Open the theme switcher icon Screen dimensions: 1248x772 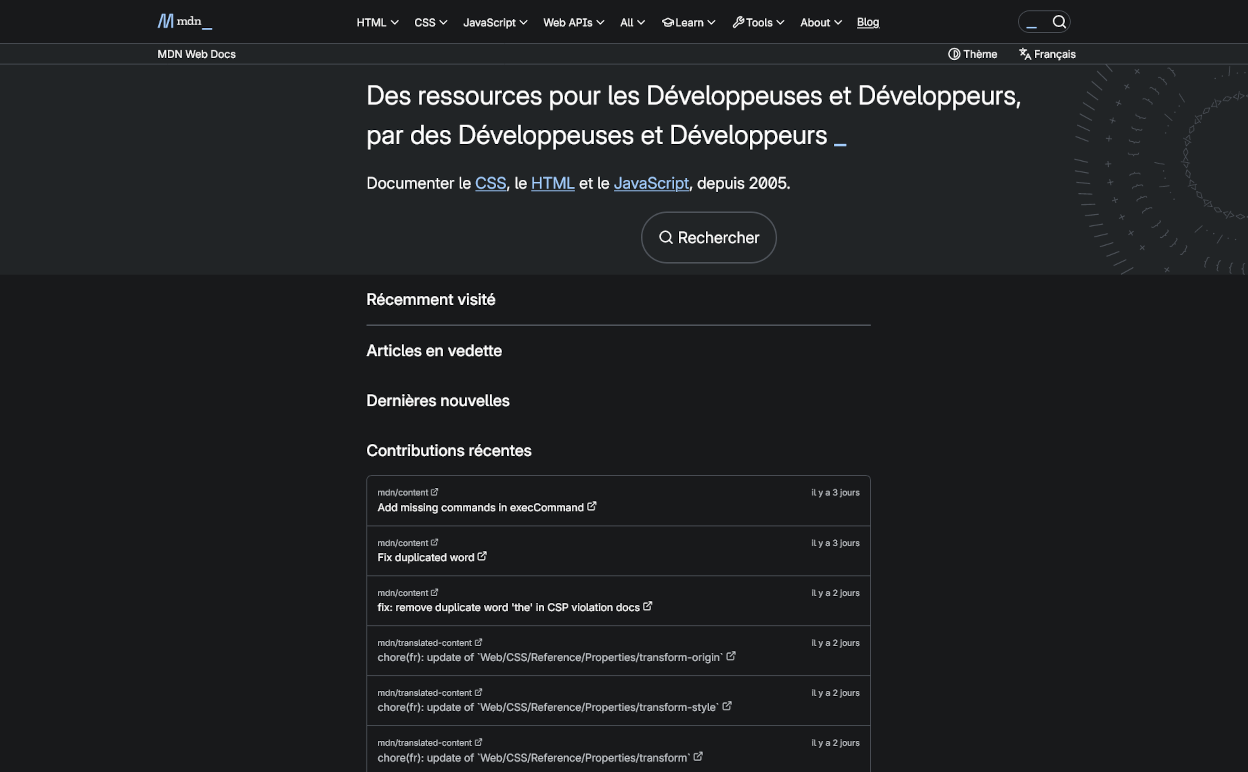[x=954, y=54]
